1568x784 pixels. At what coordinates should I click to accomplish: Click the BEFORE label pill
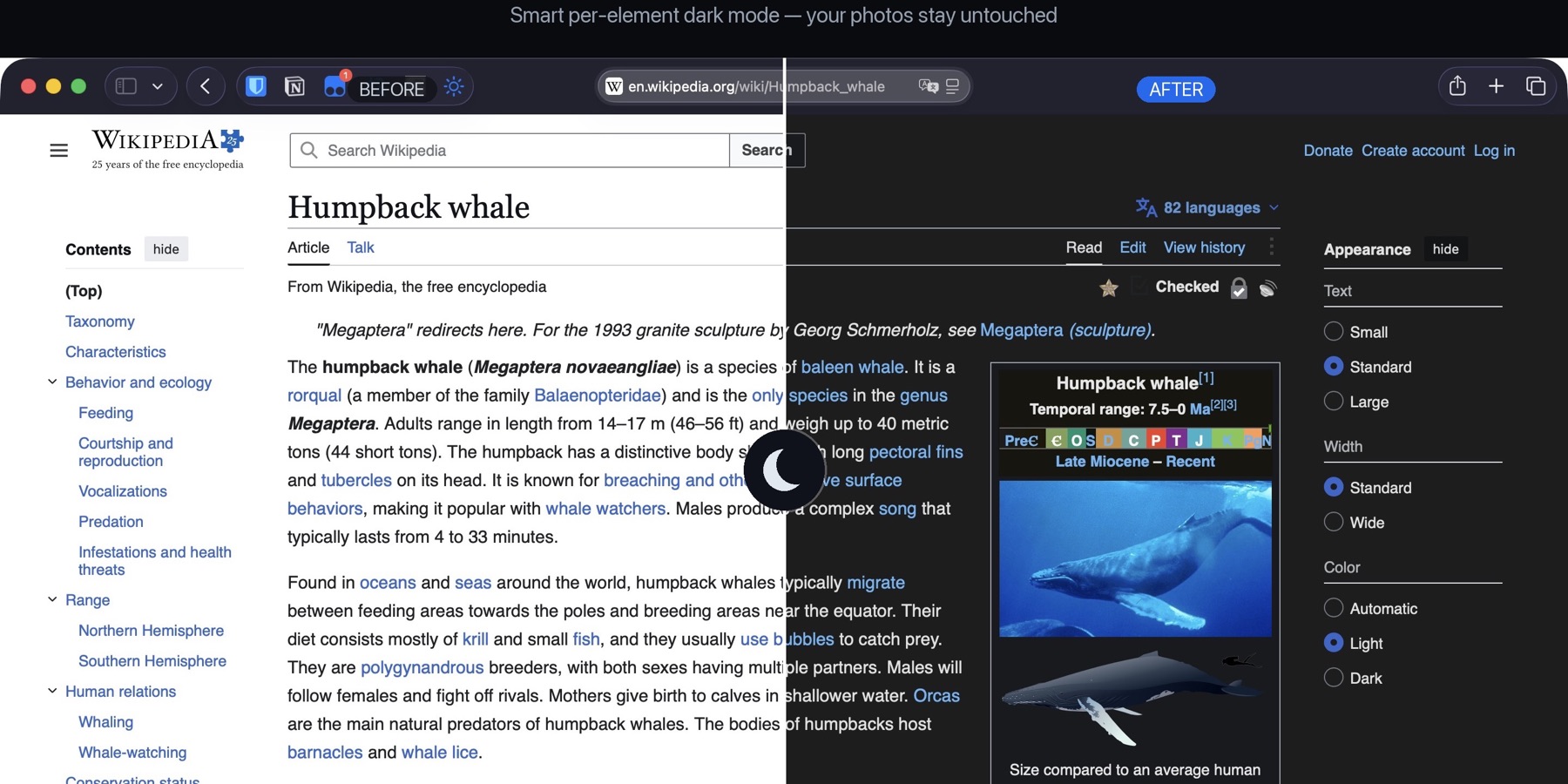coord(391,89)
